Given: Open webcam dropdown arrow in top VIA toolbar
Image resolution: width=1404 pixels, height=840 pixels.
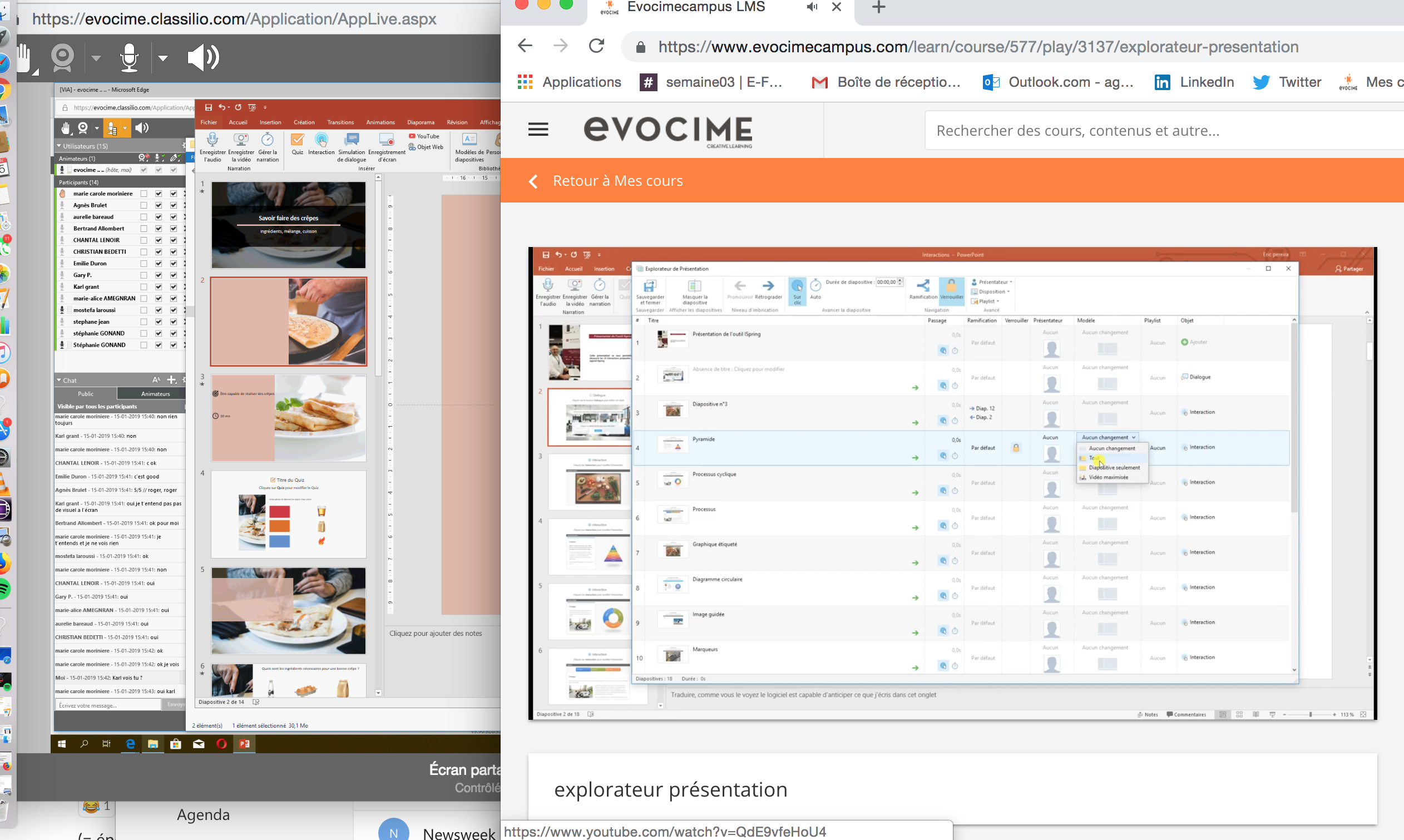Looking at the screenshot, I should (x=96, y=58).
